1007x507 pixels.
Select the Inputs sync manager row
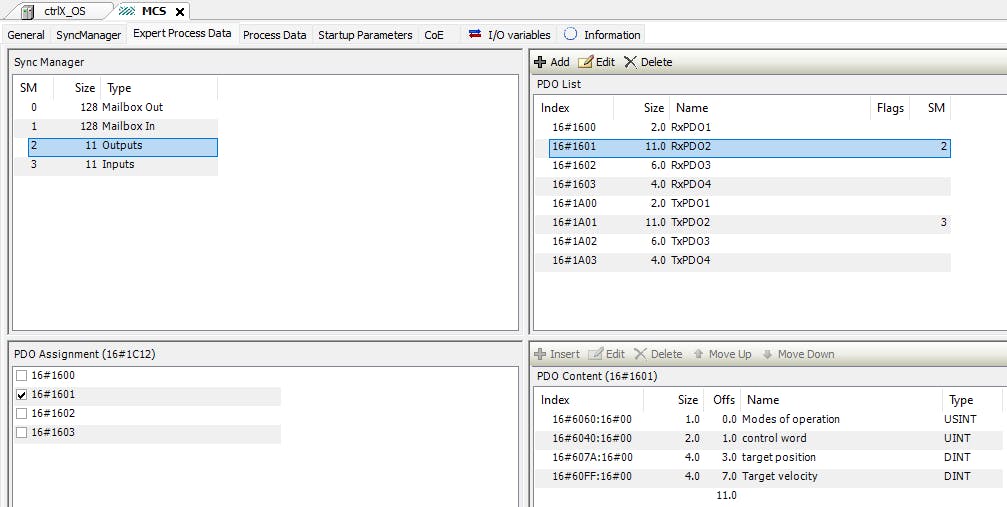coord(116,165)
